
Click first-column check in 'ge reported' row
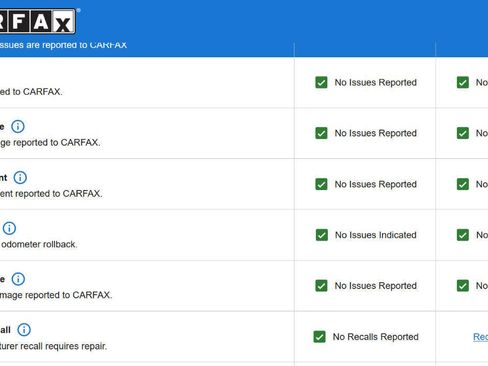click(321, 133)
